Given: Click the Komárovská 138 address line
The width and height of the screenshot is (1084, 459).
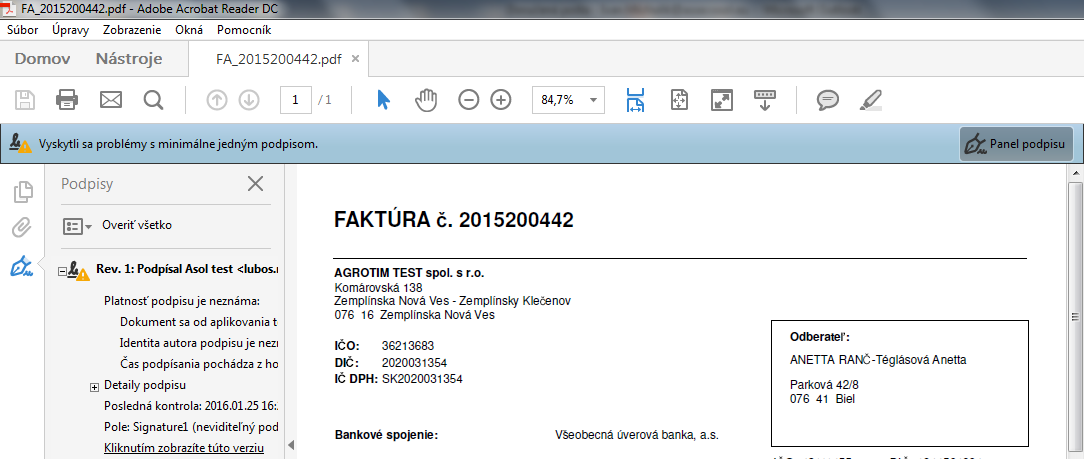Looking at the screenshot, I should coord(378,287).
